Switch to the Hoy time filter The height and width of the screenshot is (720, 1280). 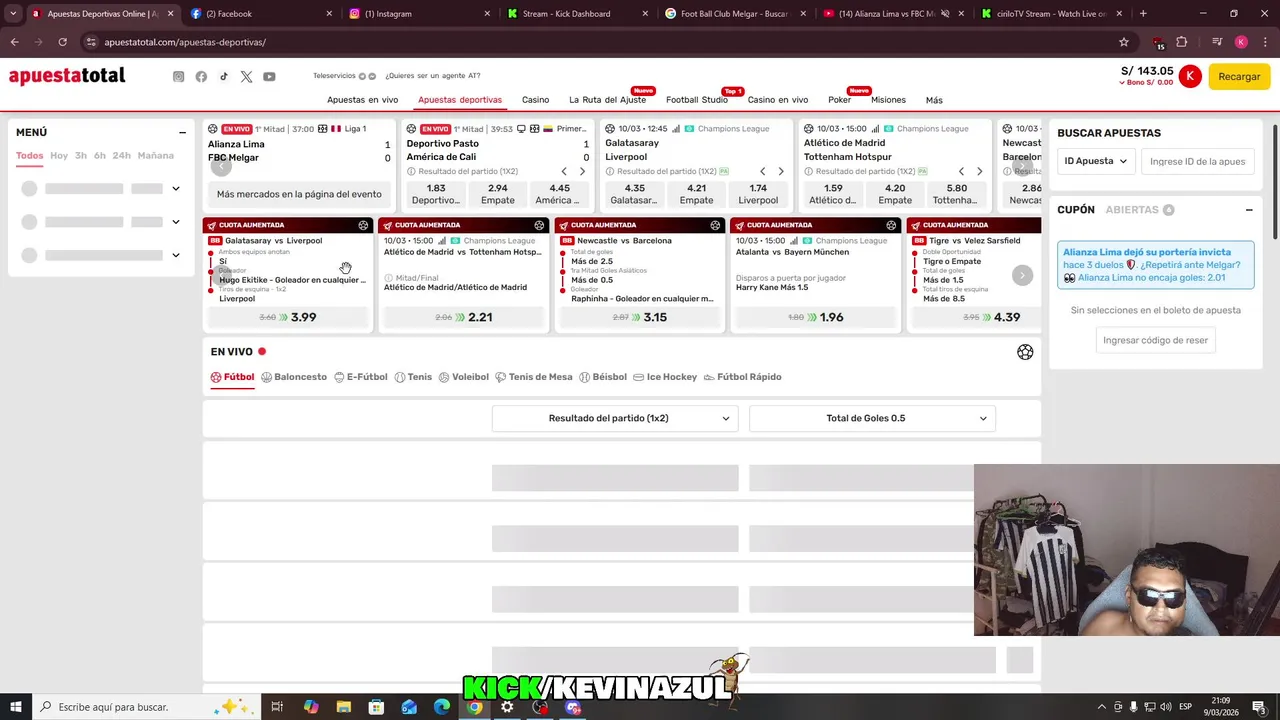(x=59, y=156)
